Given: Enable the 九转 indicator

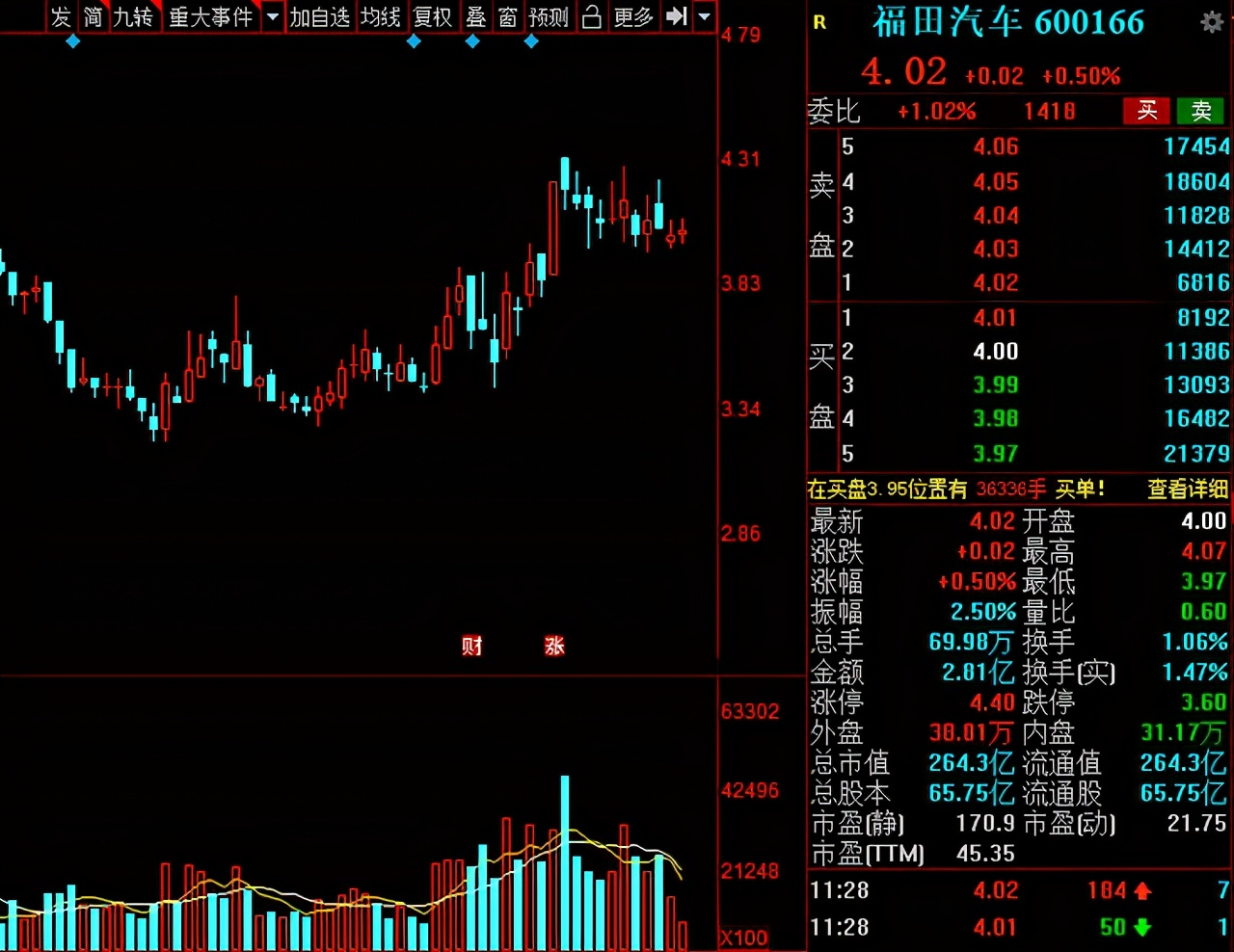Looking at the screenshot, I should 134,16.
